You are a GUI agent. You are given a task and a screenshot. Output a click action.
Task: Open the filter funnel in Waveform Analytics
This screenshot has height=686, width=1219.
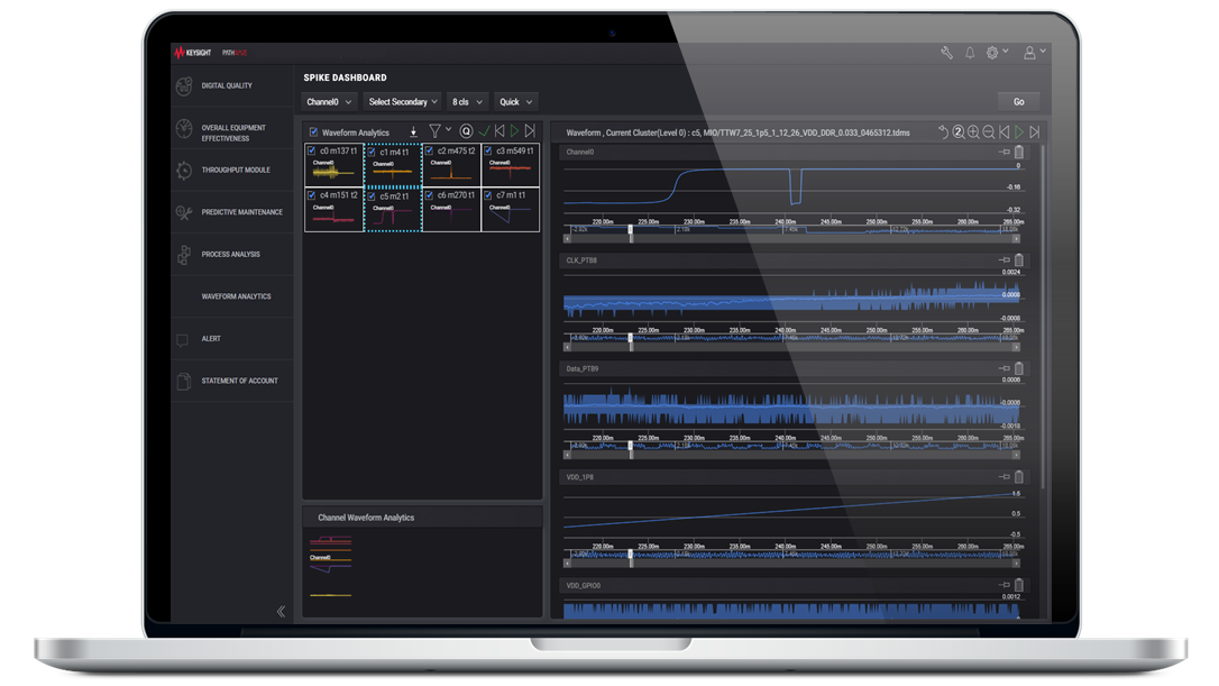pos(435,131)
